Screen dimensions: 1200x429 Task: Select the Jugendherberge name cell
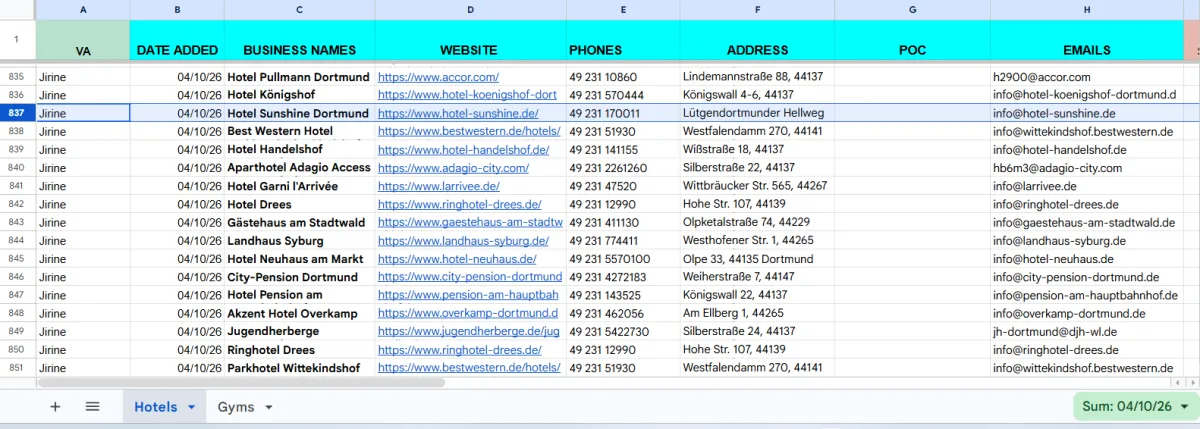(300, 331)
